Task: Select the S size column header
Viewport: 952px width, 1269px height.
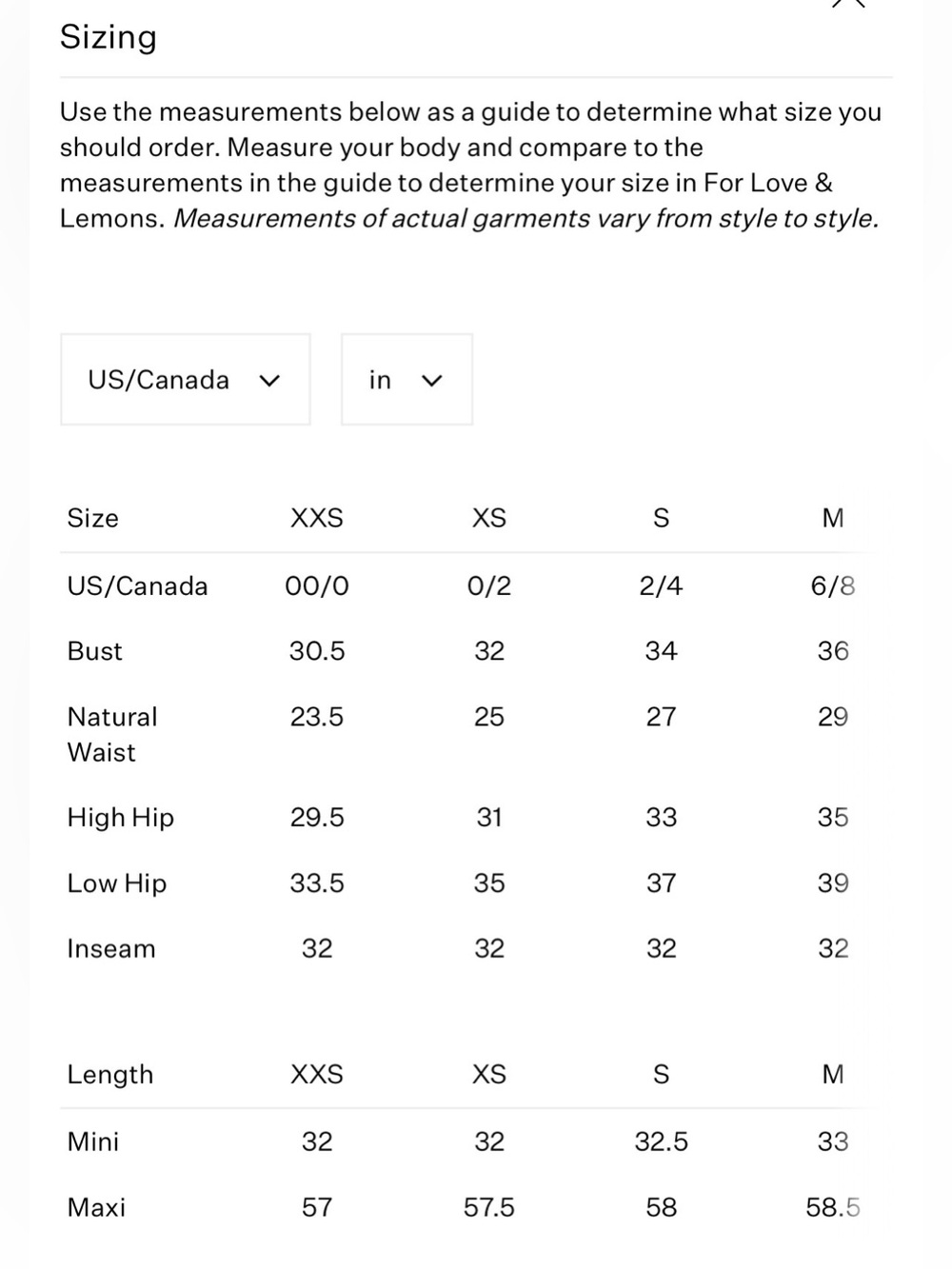Action: click(x=662, y=518)
